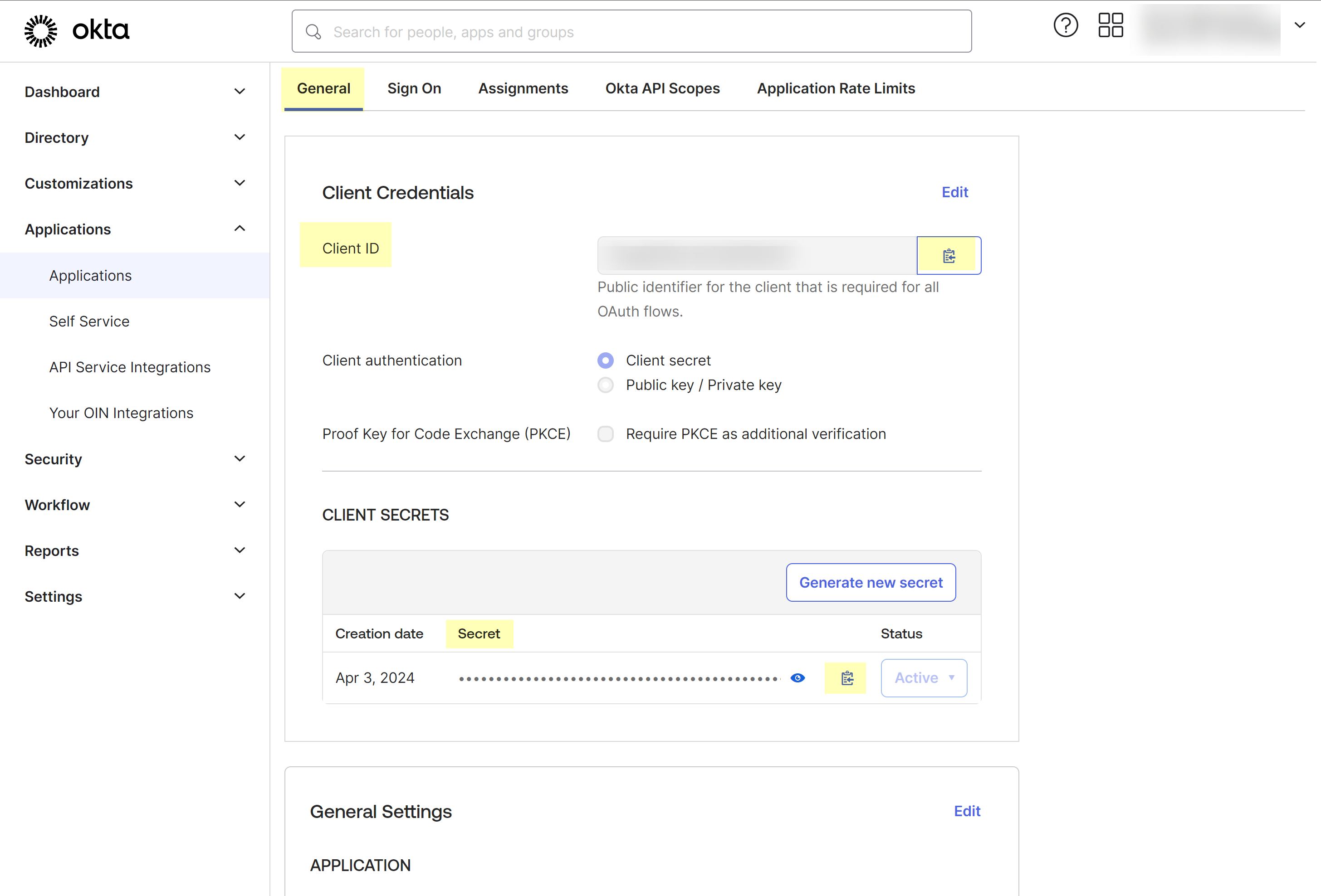Copy the client secret to clipboard
Viewport: 1321px width, 896px height.
tap(846, 678)
